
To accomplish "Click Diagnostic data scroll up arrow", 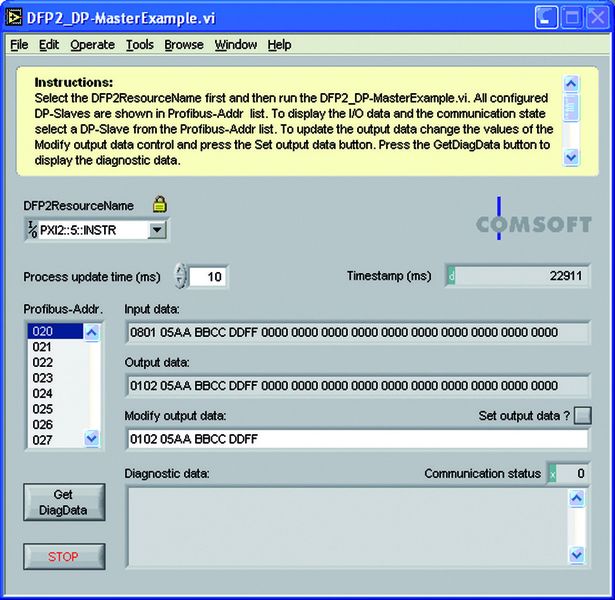I will (577, 498).
